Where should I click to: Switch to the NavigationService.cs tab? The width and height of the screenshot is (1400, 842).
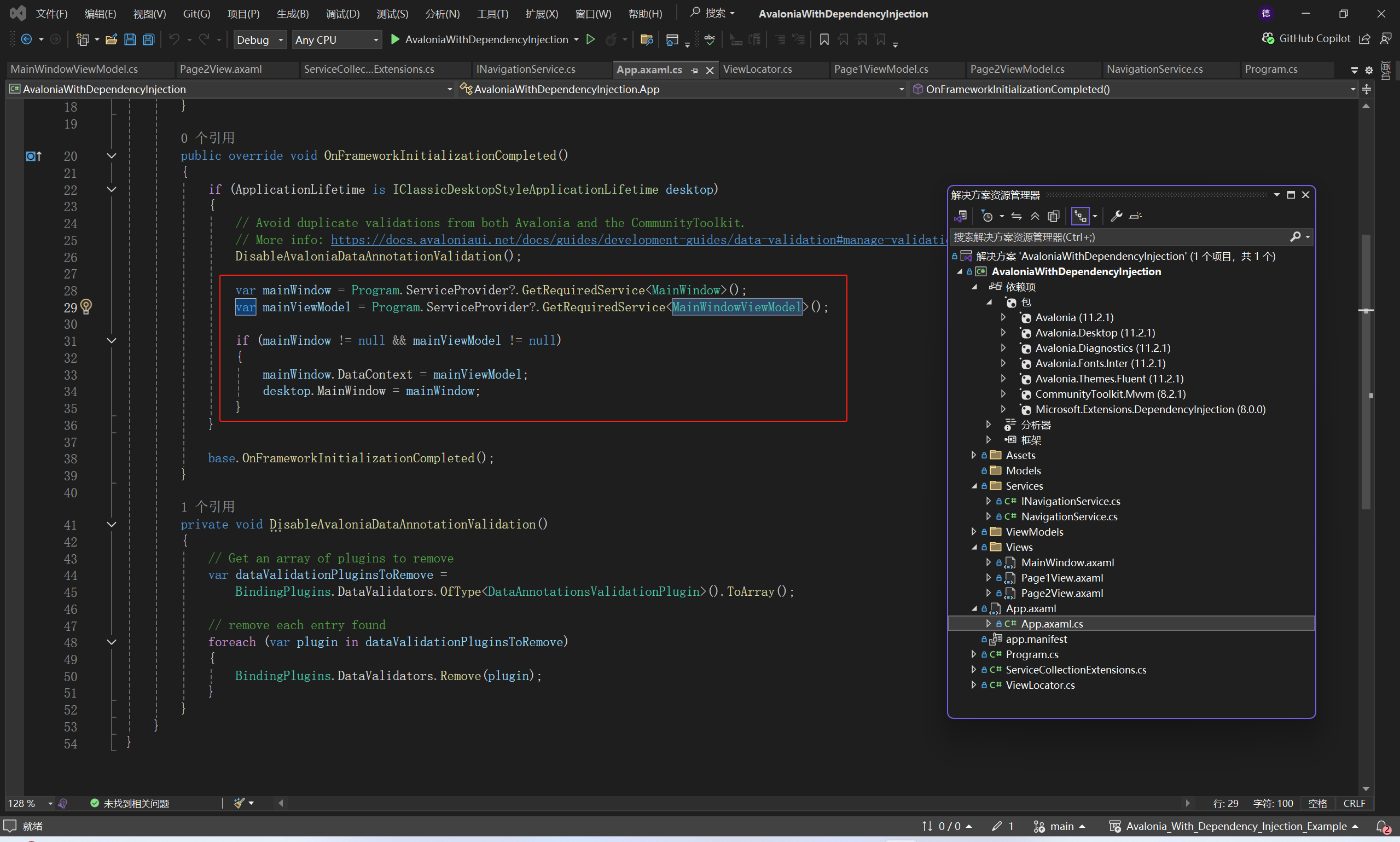tap(1154, 69)
